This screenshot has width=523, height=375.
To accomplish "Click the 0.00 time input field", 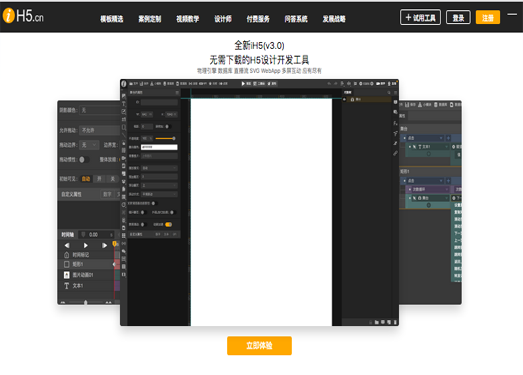I will point(97,235).
